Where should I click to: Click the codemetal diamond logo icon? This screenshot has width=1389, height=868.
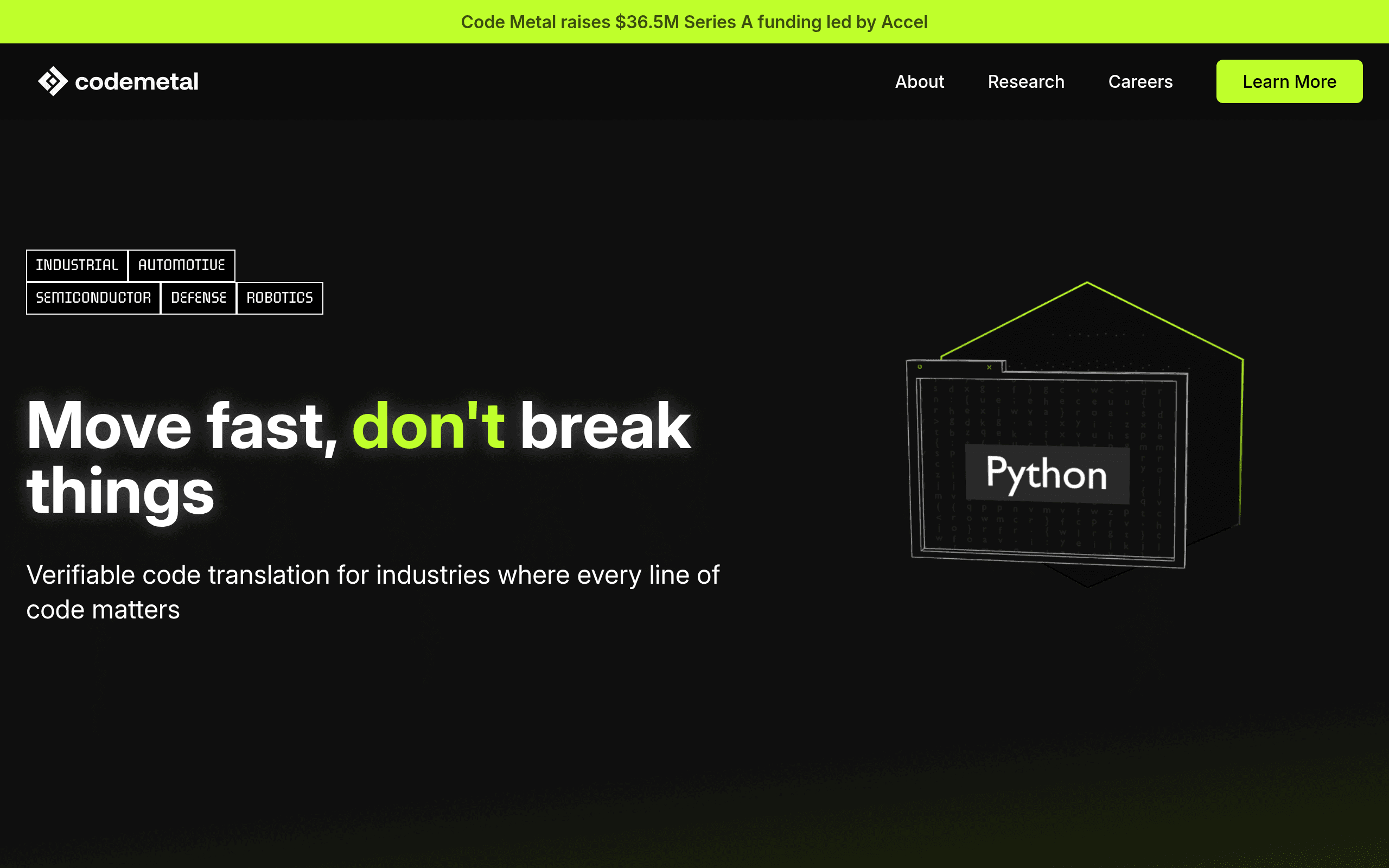[53, 81]
